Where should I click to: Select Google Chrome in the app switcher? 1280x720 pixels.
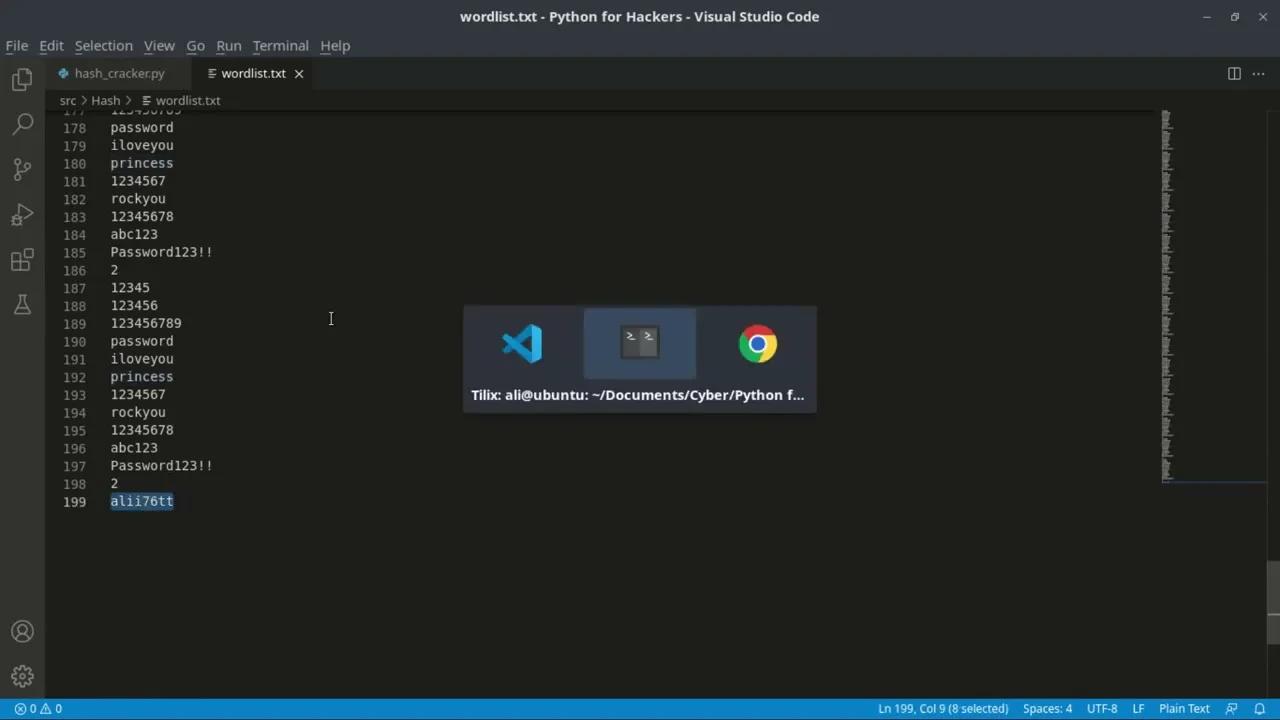pyautogui.click(x=758, y=343)
